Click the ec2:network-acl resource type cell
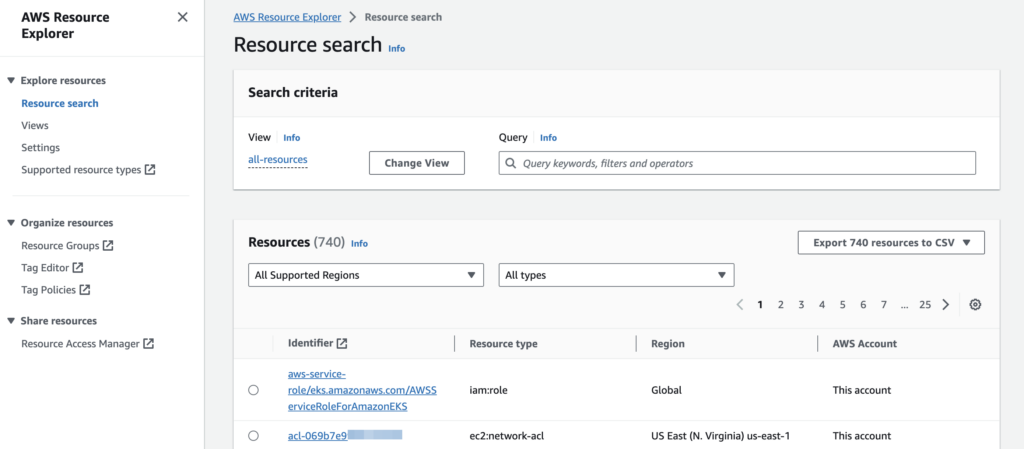 pyautogui.click(x=506, y=436)
